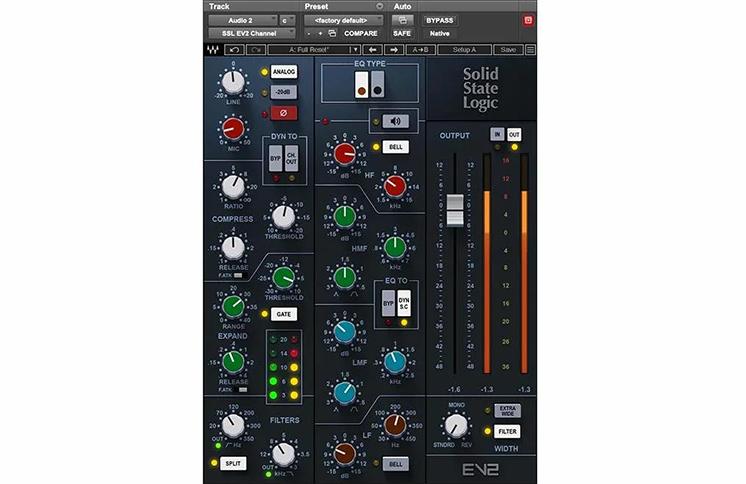Click the green gate RANGE knob

234,307
